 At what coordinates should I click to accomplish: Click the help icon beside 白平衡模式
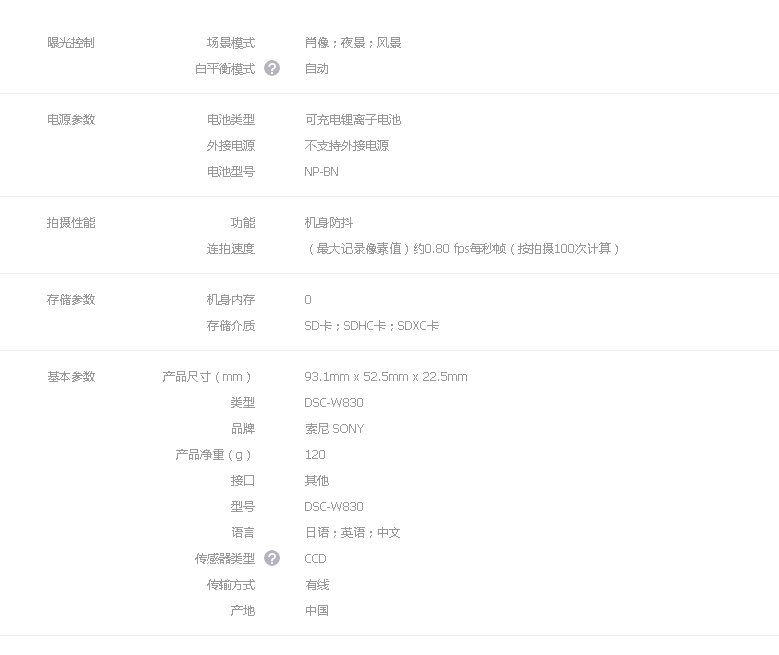point(272,69)
